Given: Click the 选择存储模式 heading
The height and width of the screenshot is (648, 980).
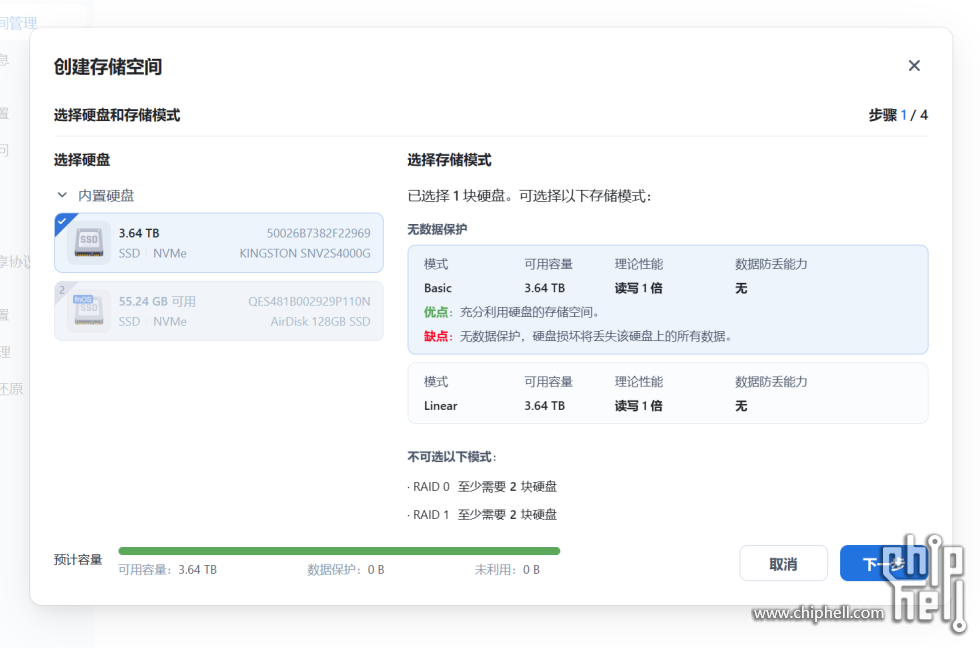Looking at the screenshot, I should pyautogui.click(x=449, y=160).
